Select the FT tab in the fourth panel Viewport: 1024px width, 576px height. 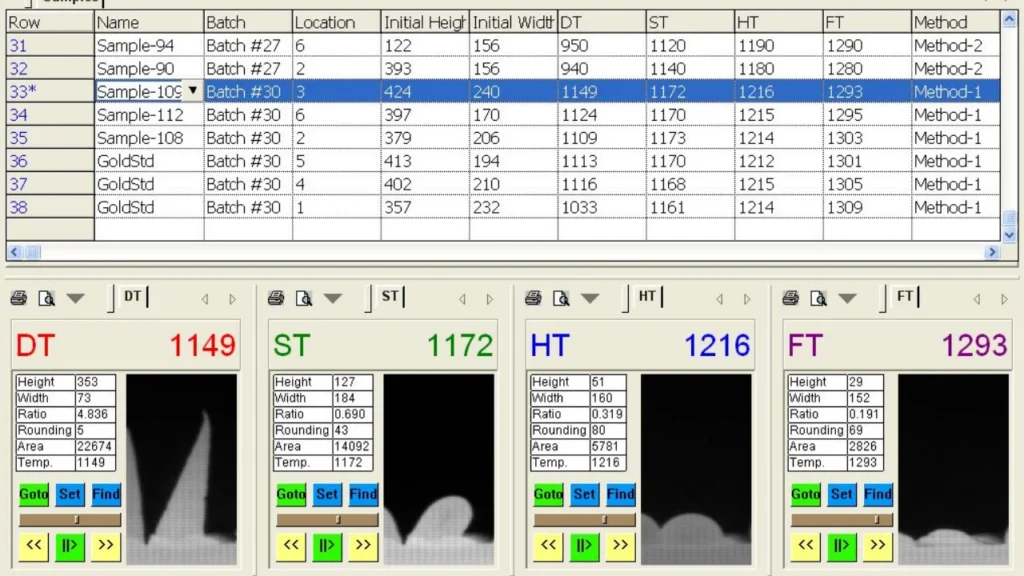904,296
